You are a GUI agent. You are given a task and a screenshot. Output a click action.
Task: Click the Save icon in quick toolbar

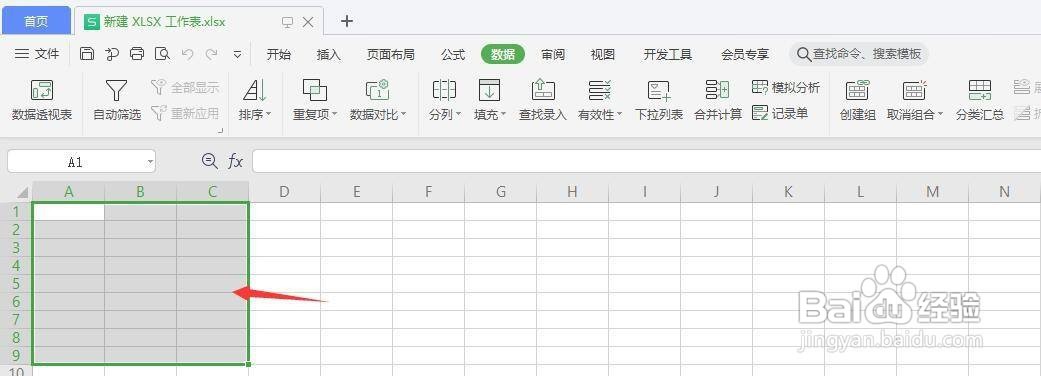86,54
